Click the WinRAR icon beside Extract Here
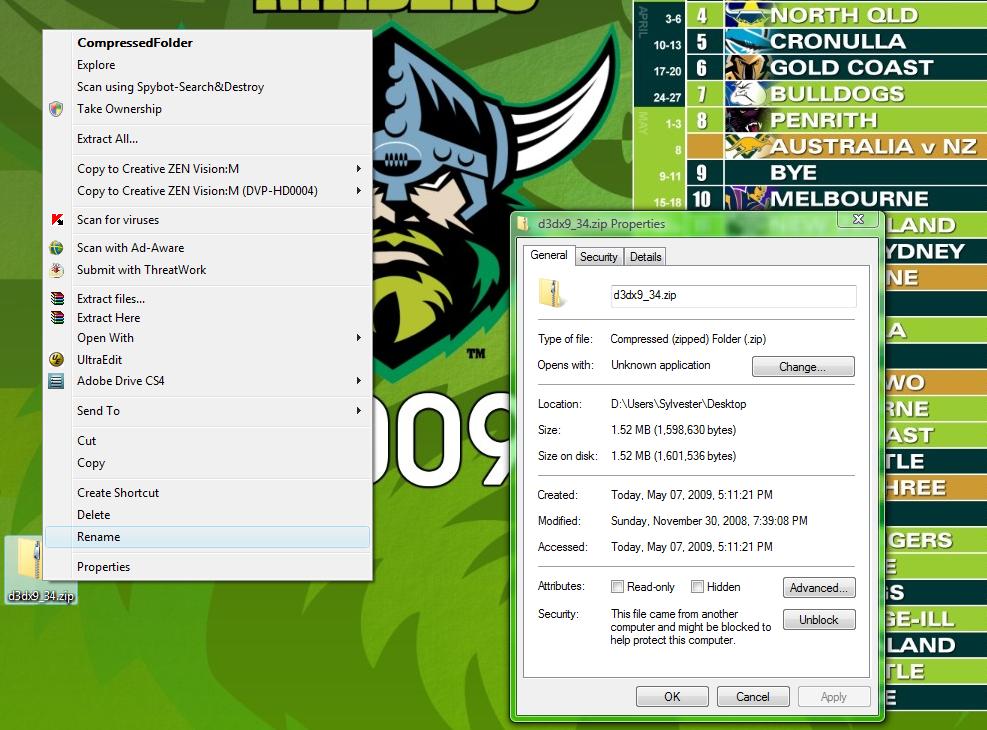987x730 pixels. point(57,318)
